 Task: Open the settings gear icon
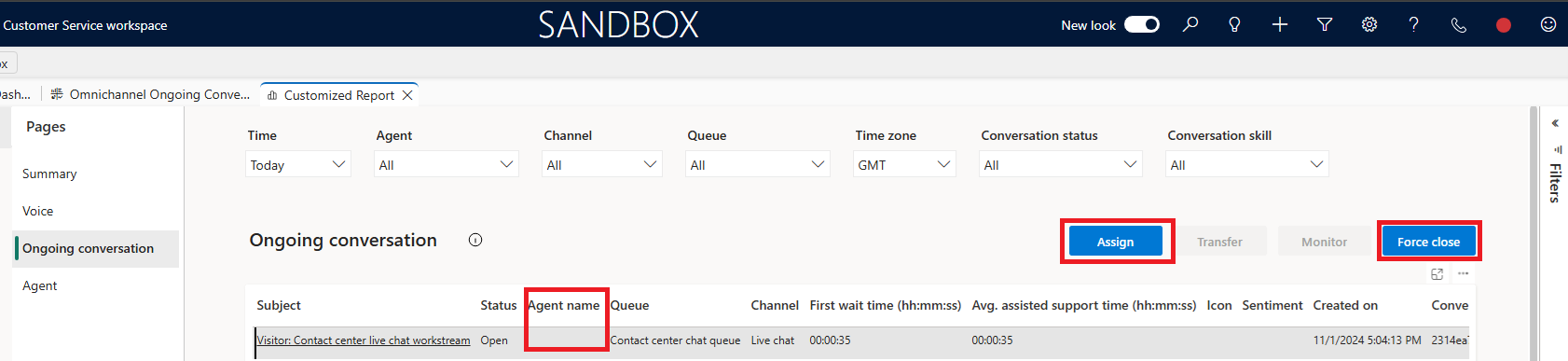point(1369,24)
